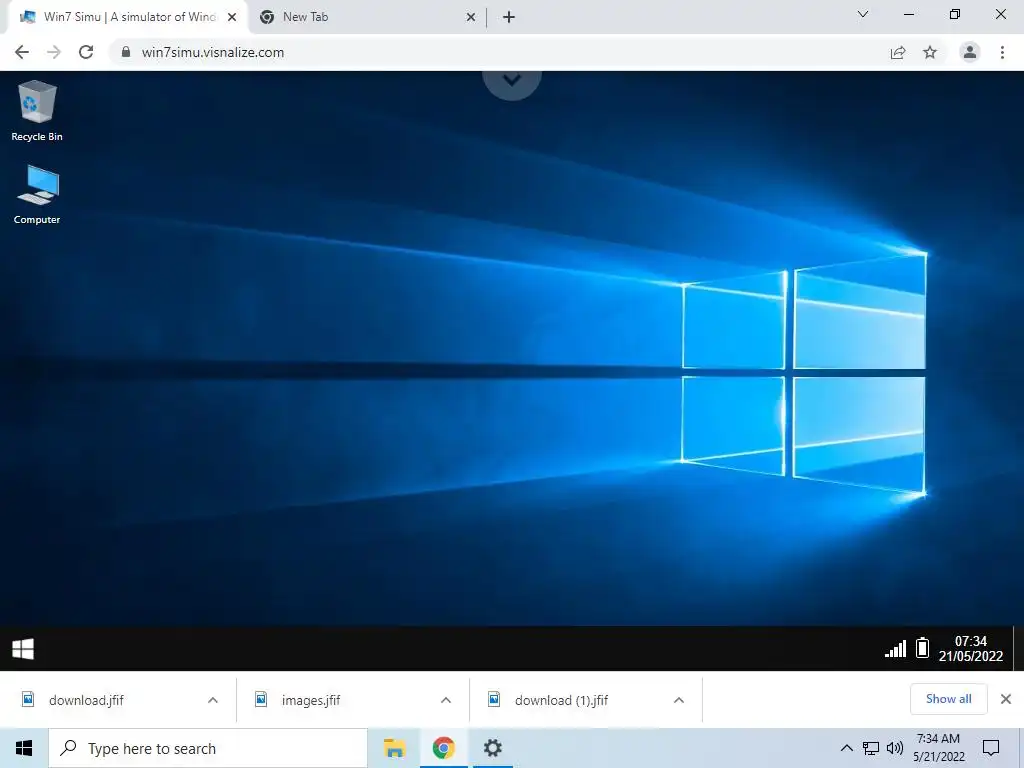Image resolution: width=1024 pixels, height=768 pixels.
Task: Minimize the Chrome window
Action: click(x=908, y=14)
